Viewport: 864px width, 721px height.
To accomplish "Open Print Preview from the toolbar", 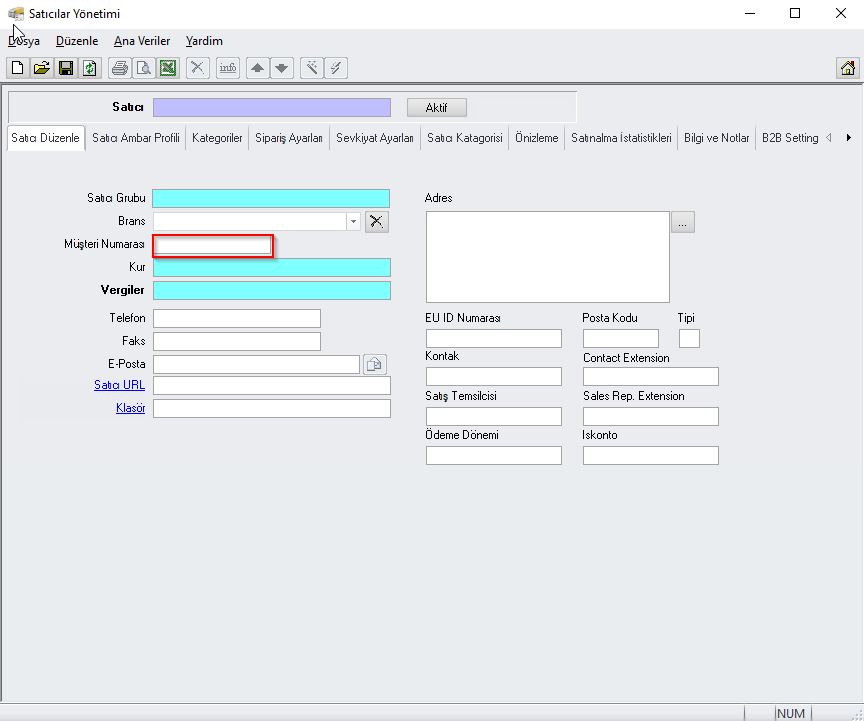I will [x=144, y=68].
